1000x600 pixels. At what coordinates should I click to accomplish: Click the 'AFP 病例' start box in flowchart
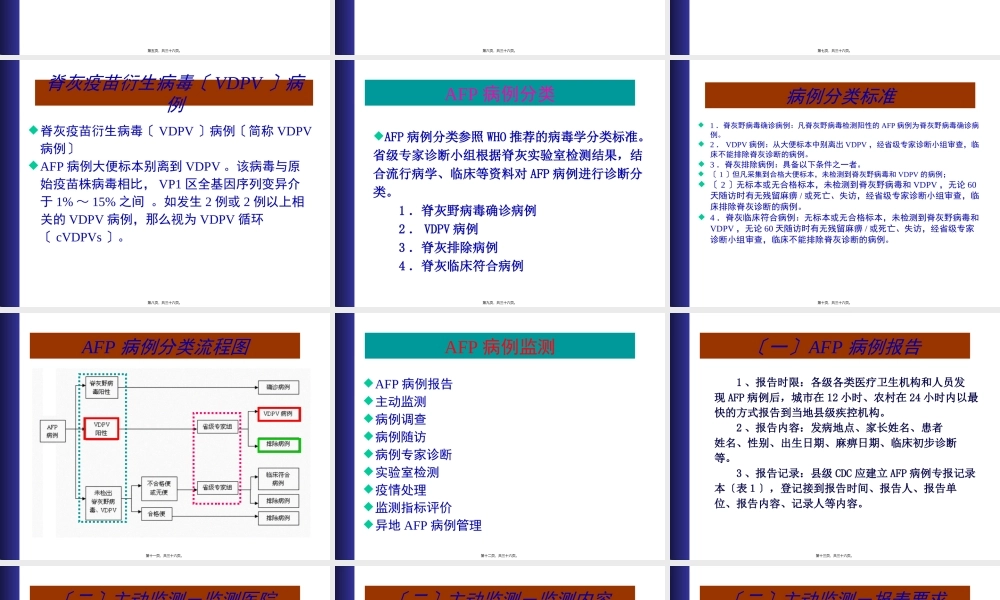(x=52, y=431)
